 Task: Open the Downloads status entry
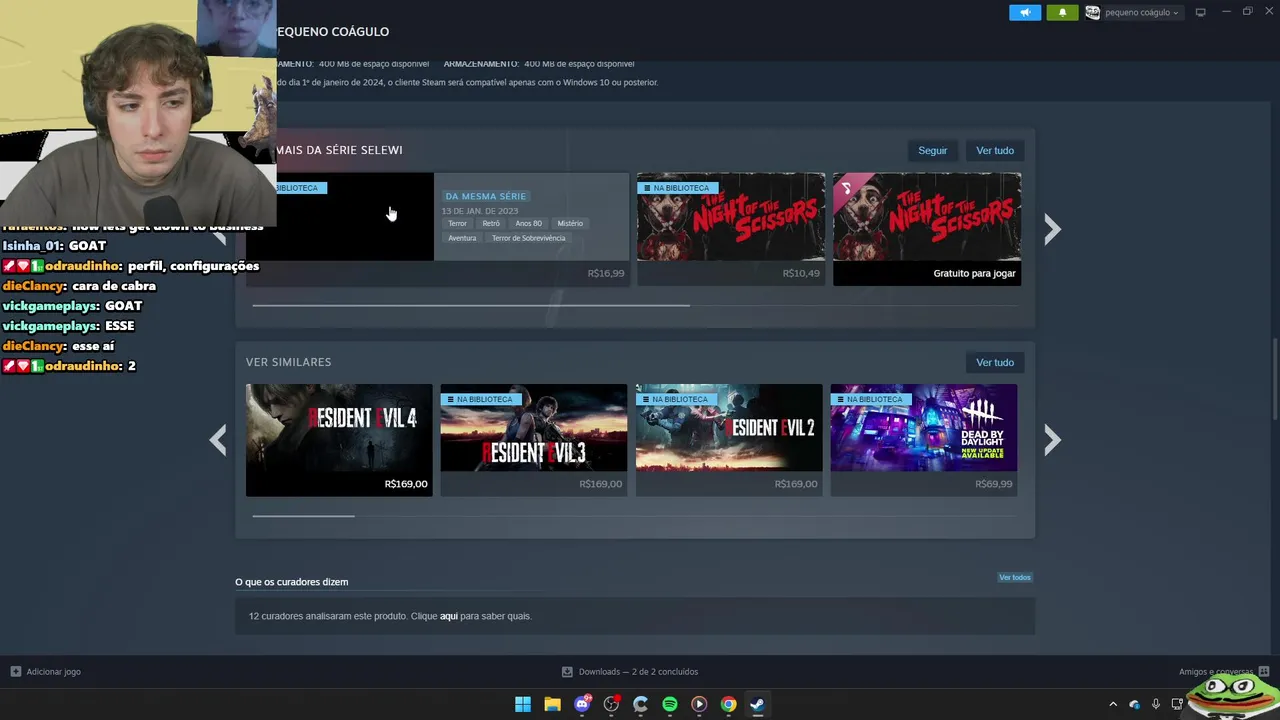pyautogui.click(x=630, y=672)
